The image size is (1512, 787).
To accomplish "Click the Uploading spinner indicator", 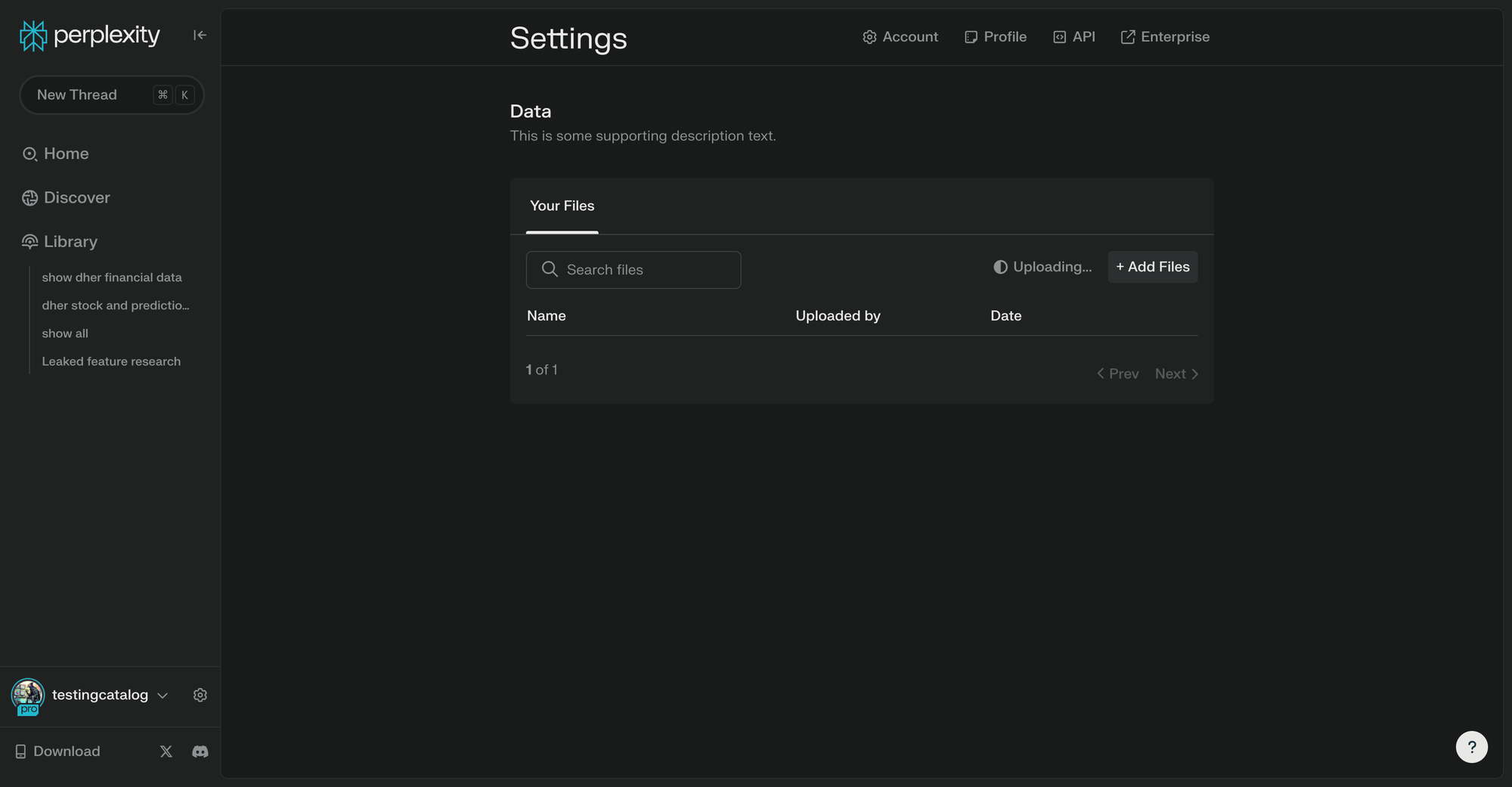I will (1000, 267).
